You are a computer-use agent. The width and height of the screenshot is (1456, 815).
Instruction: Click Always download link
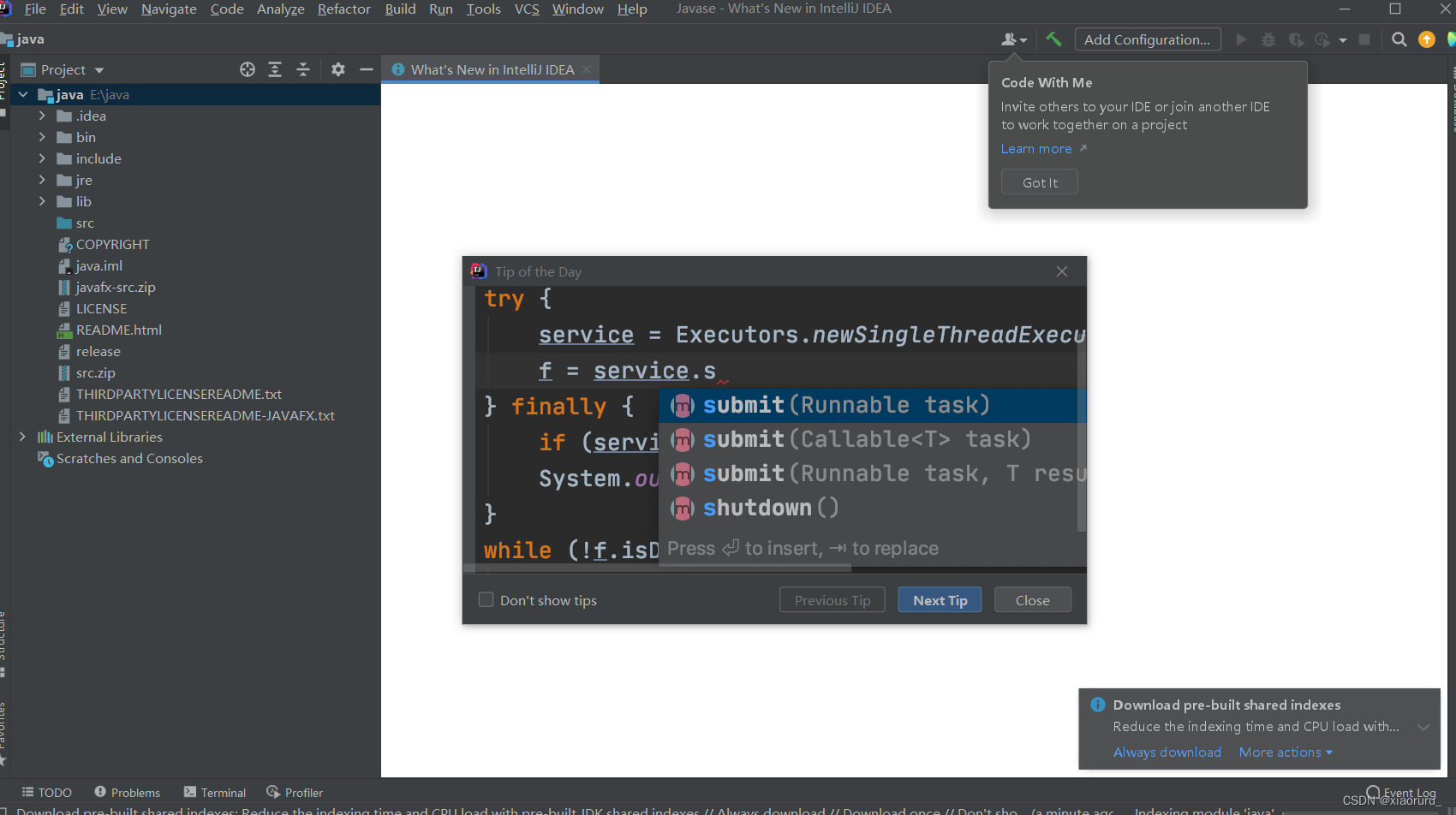pyautogui.click(x=1167, y=752)
